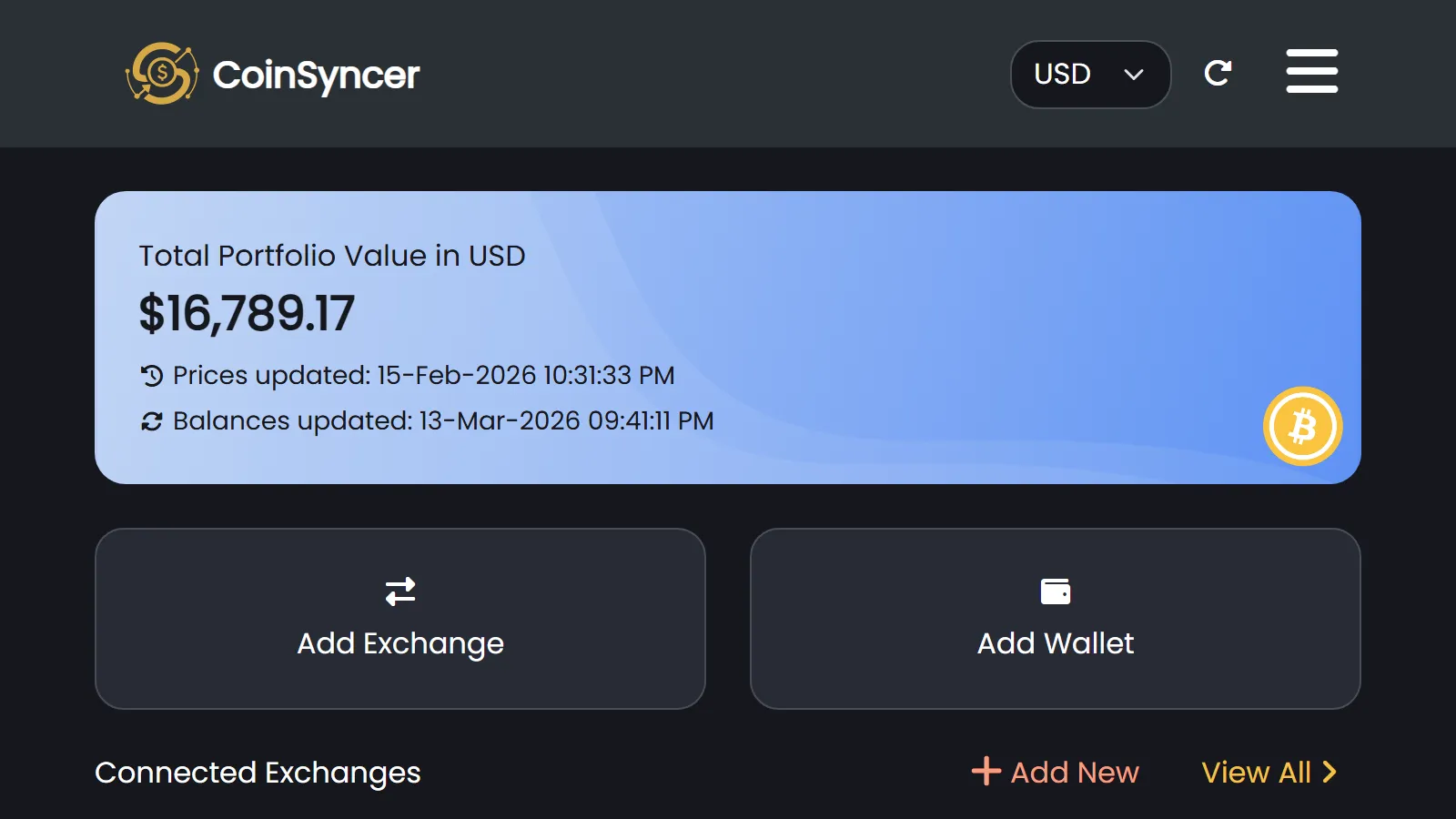Viewport: 1456px width, 819px height.
Task: Click the Balances updated timestamp text
Action: (443, 421)
